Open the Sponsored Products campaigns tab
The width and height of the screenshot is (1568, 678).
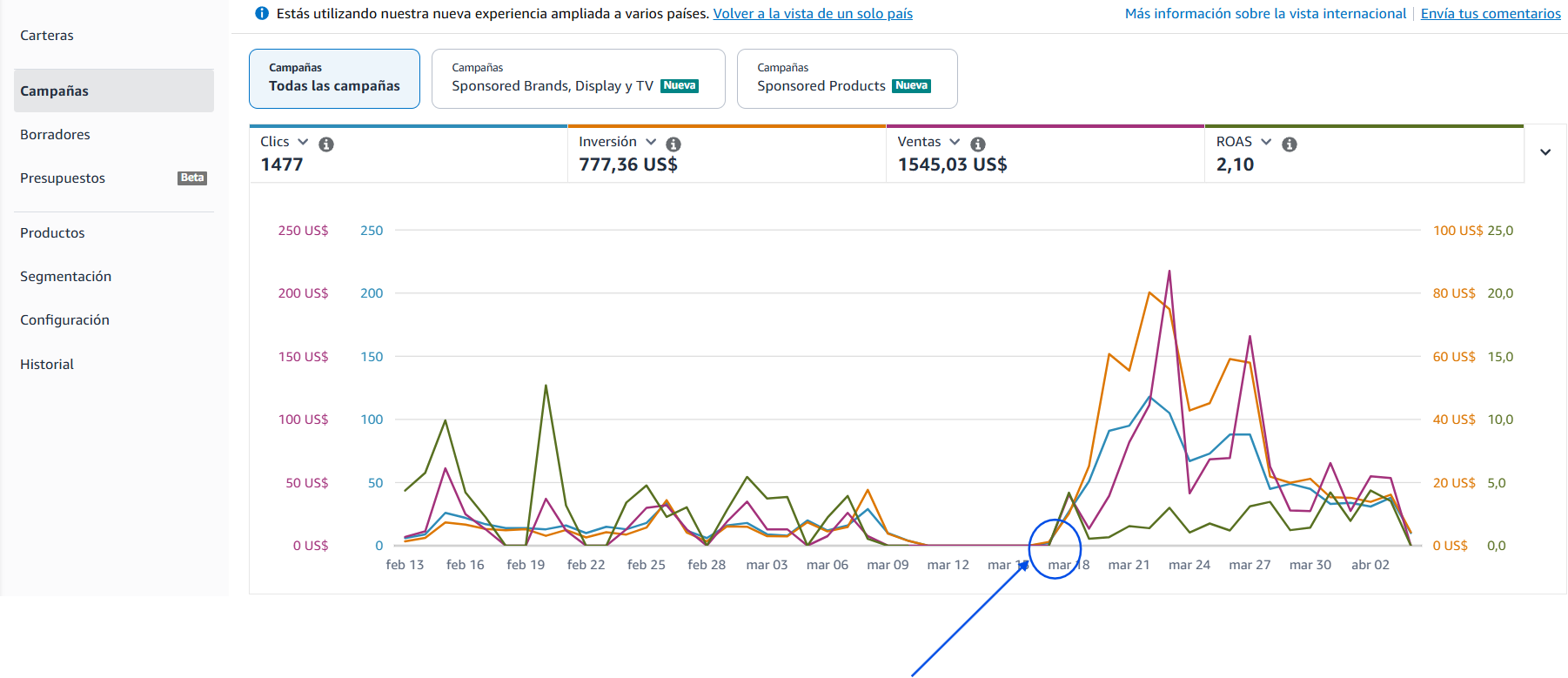(848, 78)
